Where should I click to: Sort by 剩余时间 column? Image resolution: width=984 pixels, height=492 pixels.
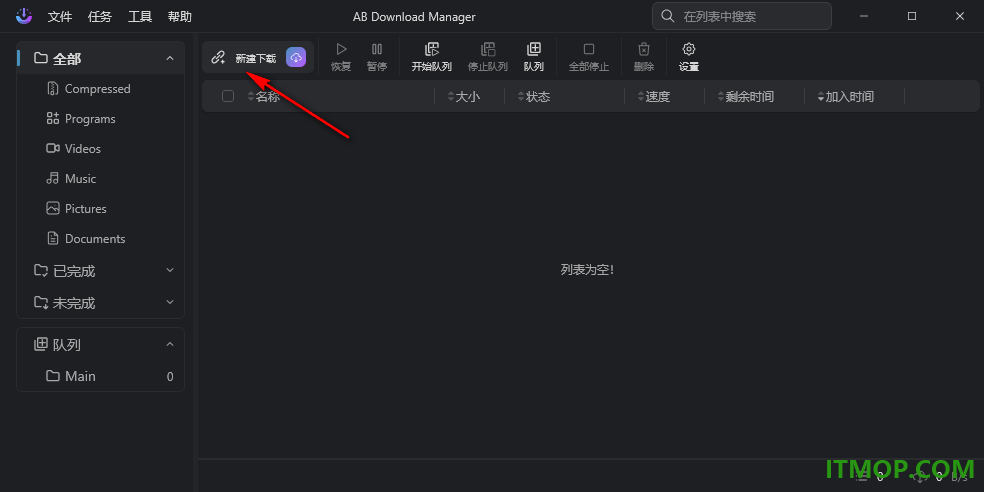click(x=746, y=97)
